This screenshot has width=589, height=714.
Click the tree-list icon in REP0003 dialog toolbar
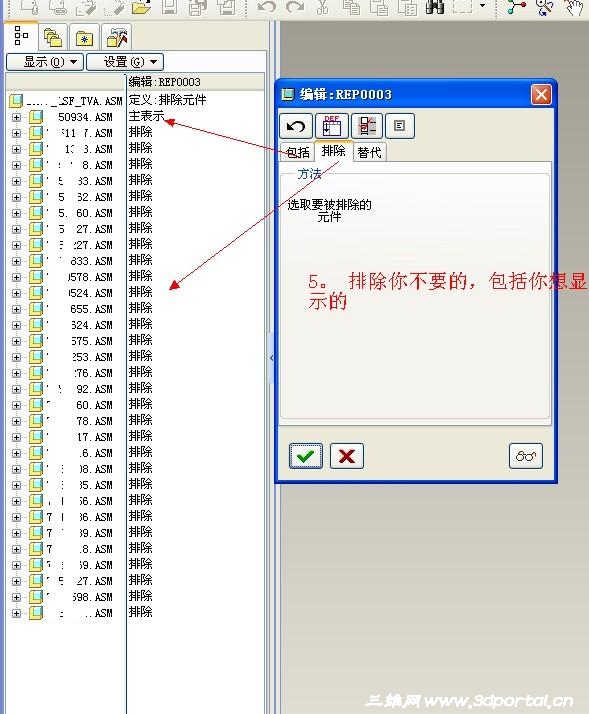(x=367, y=126)
